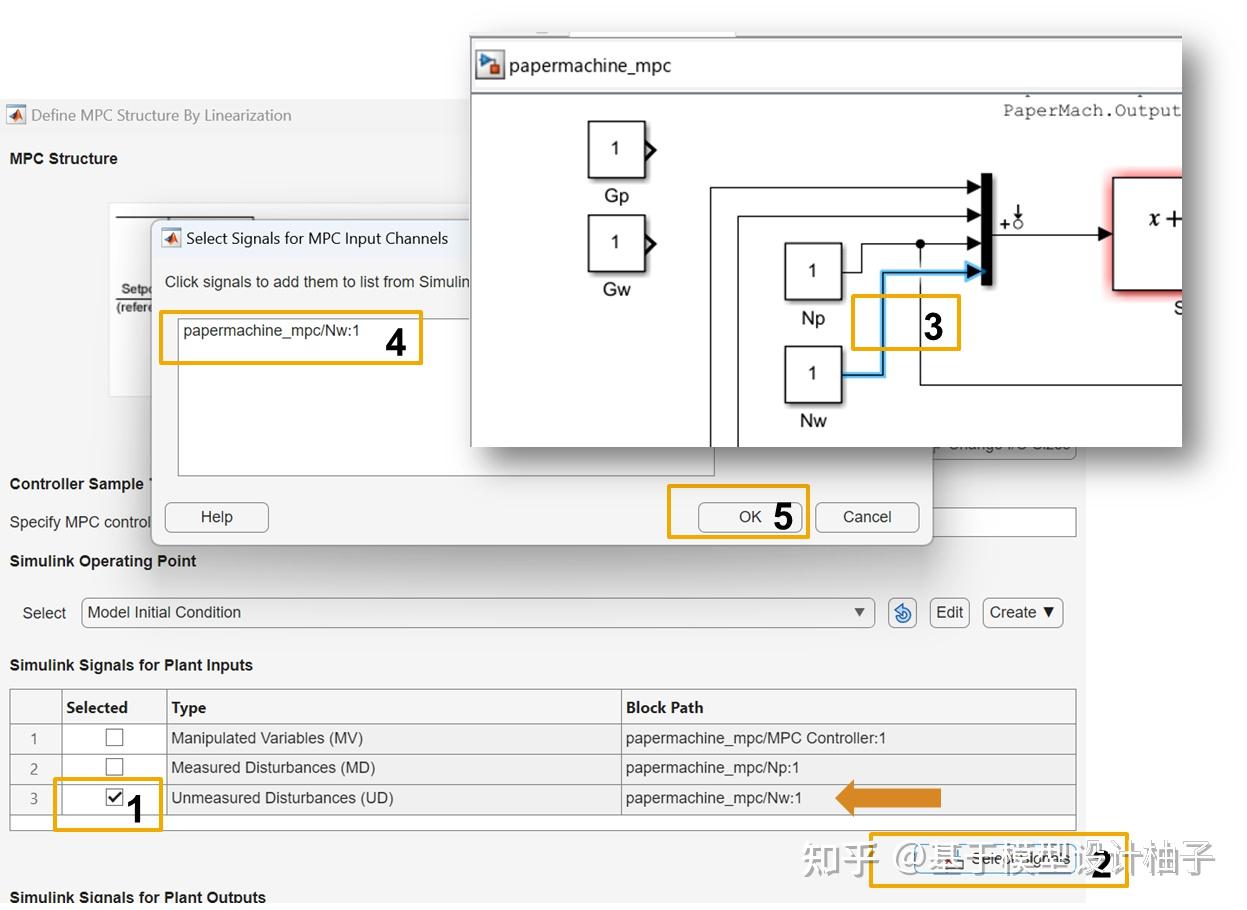Check the Manipulated Variables (MV) checkbox
This screenshot has height=910, width=1247.
pos(113,737)
